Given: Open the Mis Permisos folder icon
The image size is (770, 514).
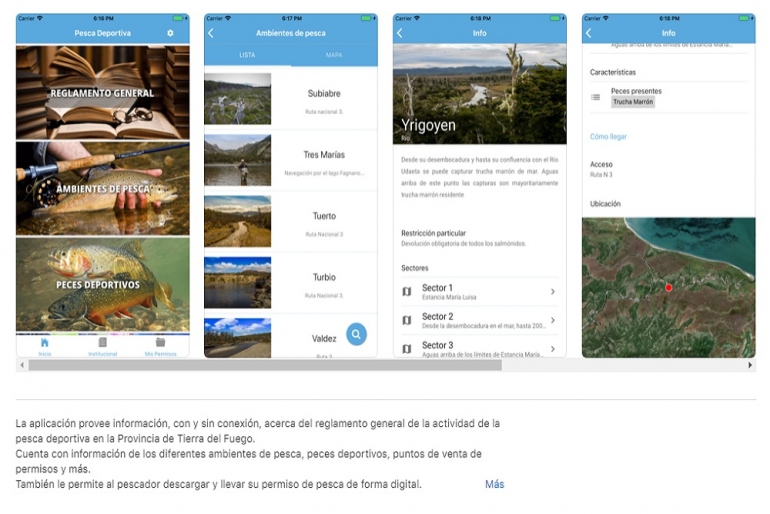Looking at the screenshot, I should pos(160,342).
